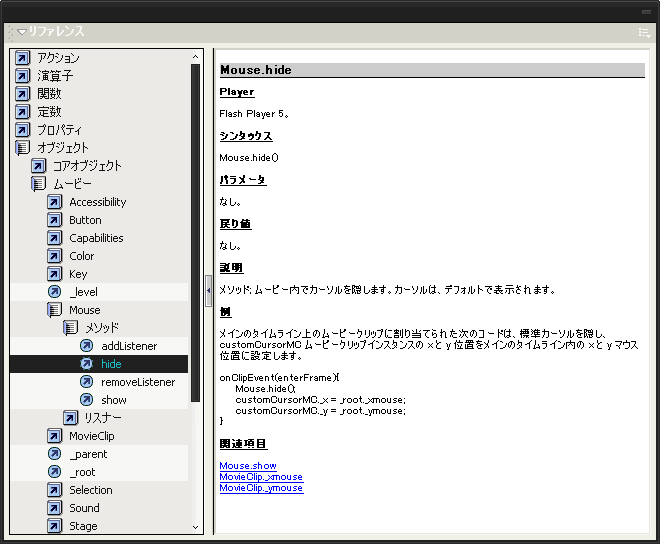Click the Selection book icon
Image resolution: width=660 pixels, height=544 pixels.
[x=54, y=490]
